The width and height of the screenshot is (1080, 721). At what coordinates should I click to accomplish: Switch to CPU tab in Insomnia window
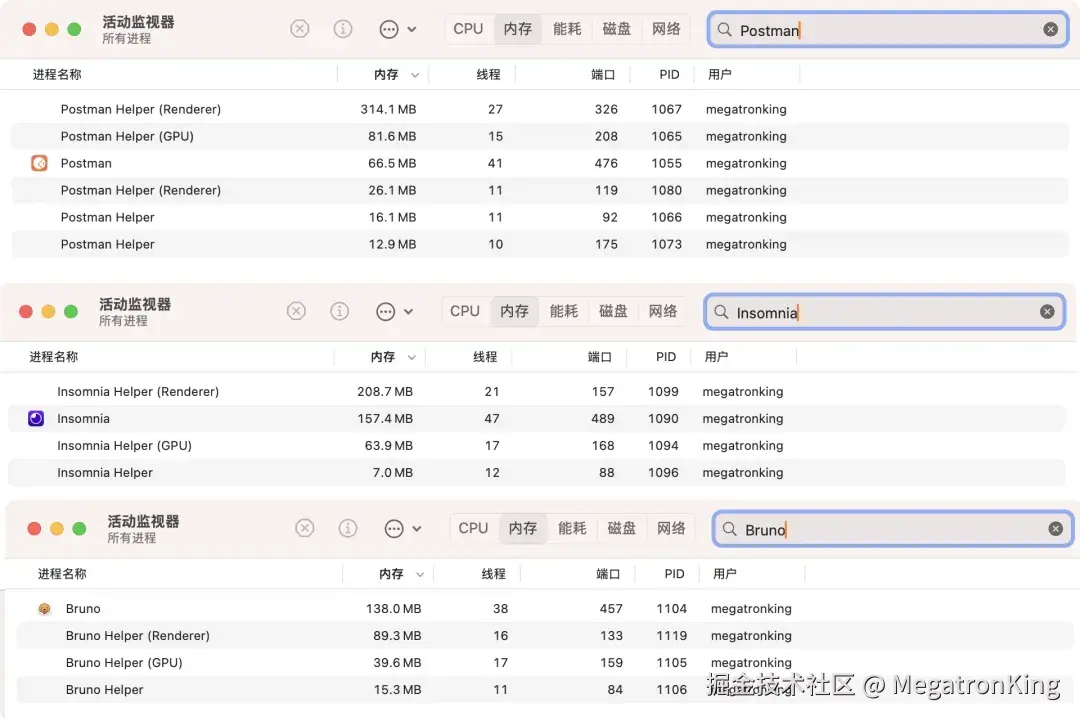465,311
